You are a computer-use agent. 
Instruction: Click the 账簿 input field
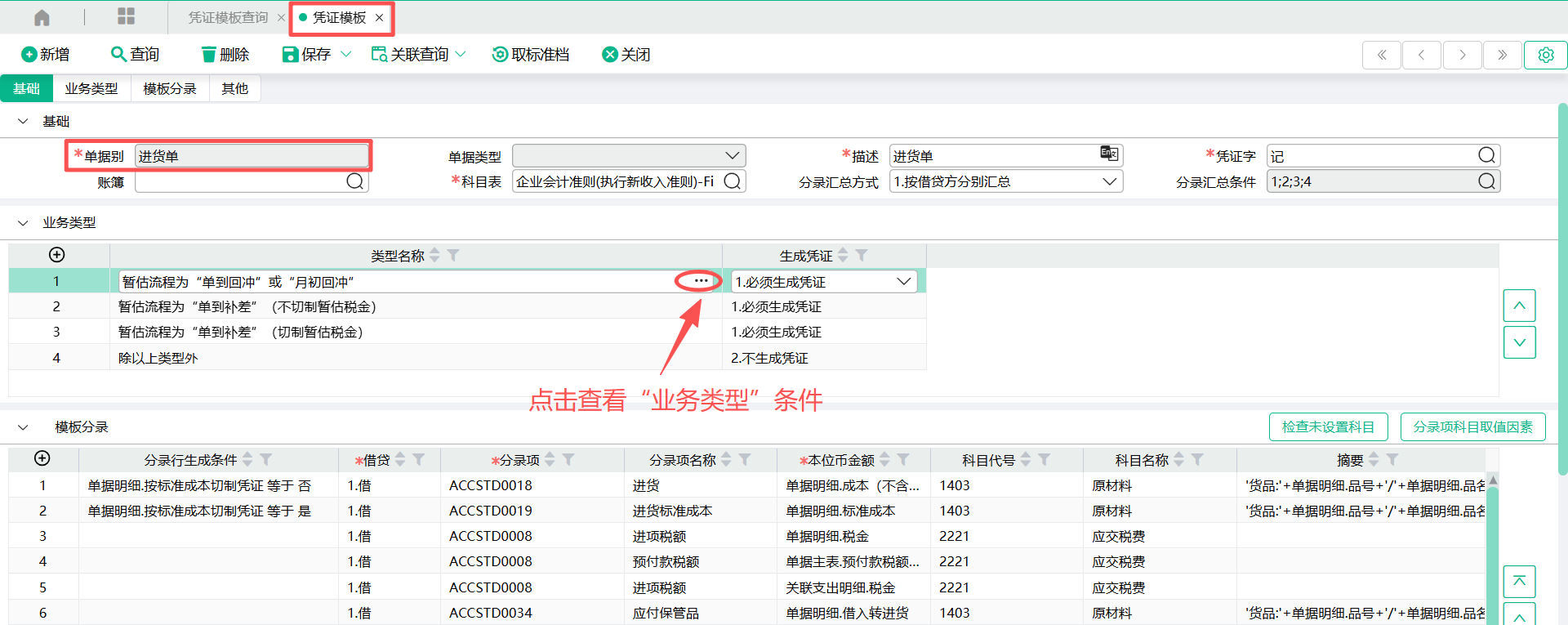[241, 181]
